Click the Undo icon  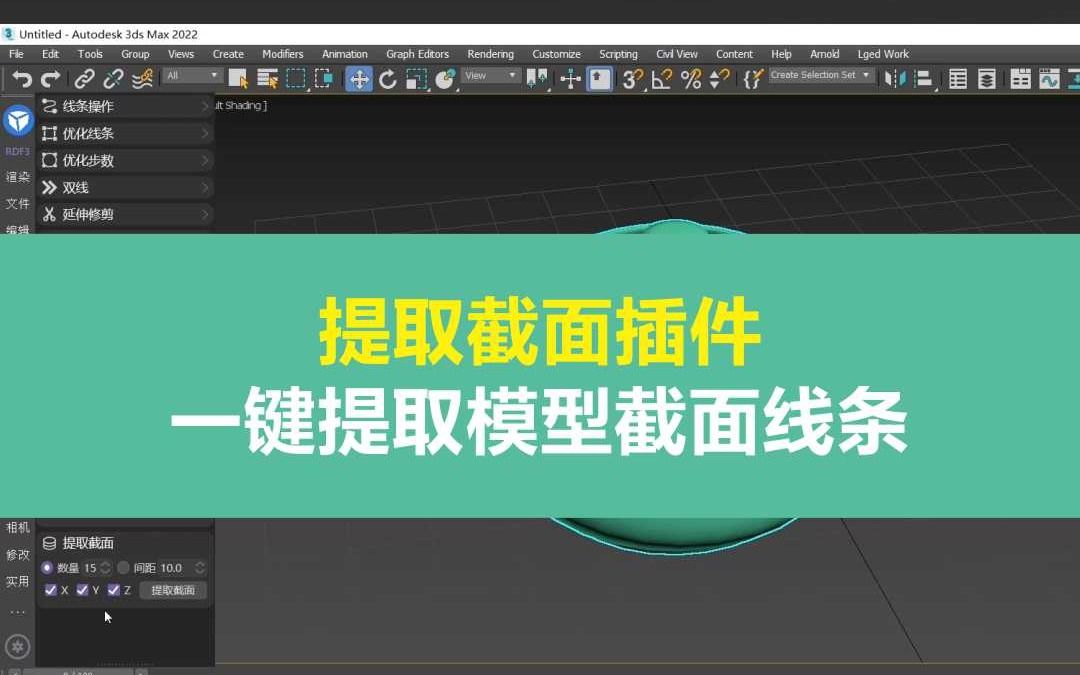tap(20, 78)
